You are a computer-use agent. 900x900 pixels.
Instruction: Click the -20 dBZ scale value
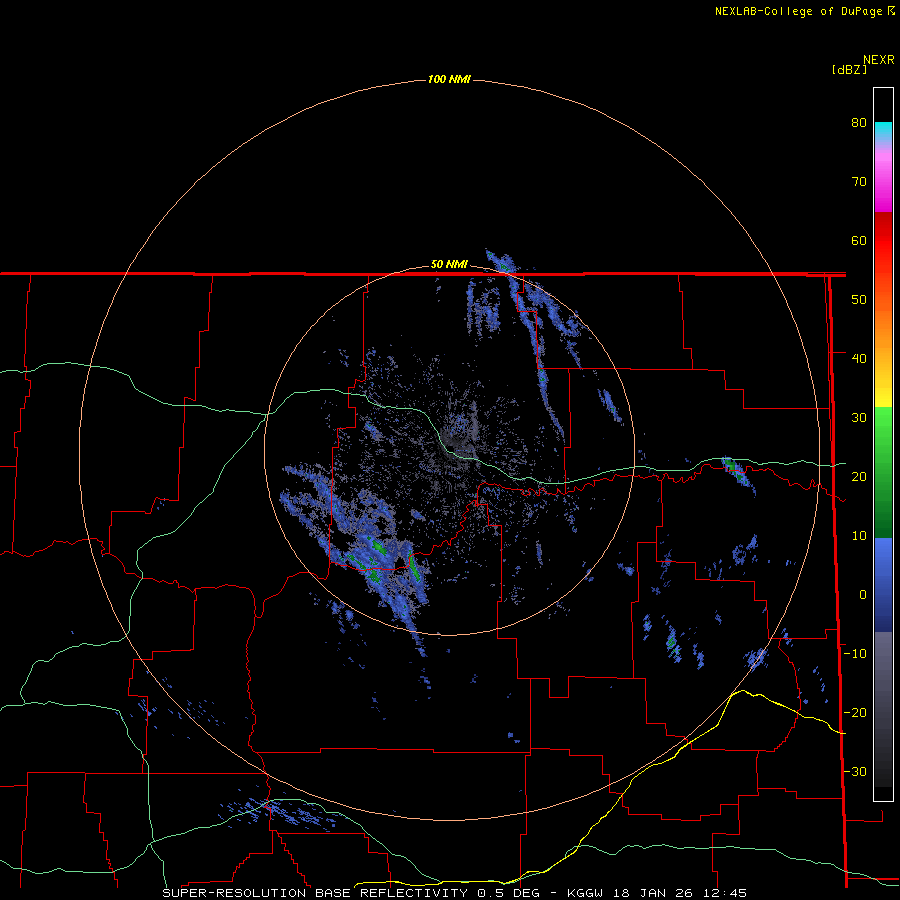point(855,713)
